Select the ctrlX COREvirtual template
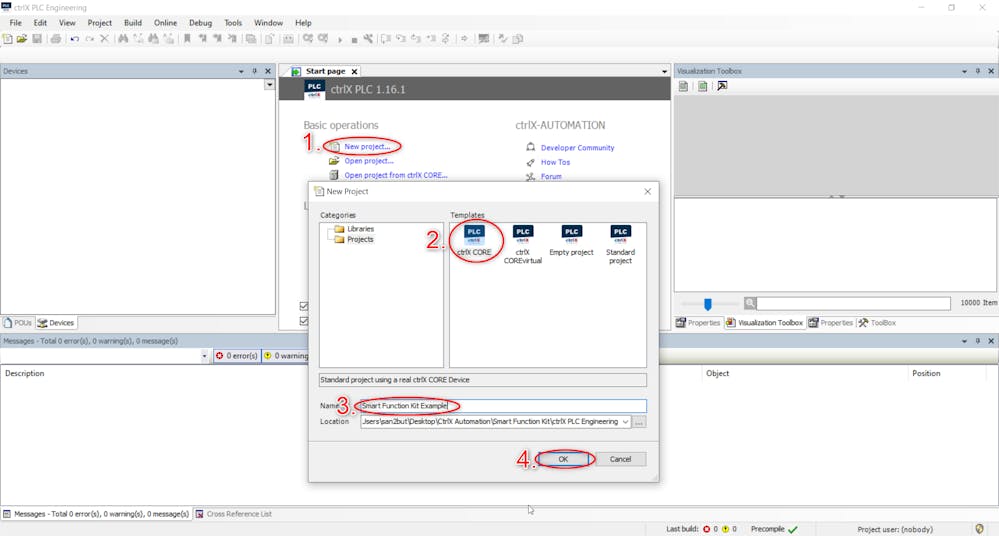Image resolution: width=999 pixels, height=536 pixels. pyautogui.click(x=522, y=245)
